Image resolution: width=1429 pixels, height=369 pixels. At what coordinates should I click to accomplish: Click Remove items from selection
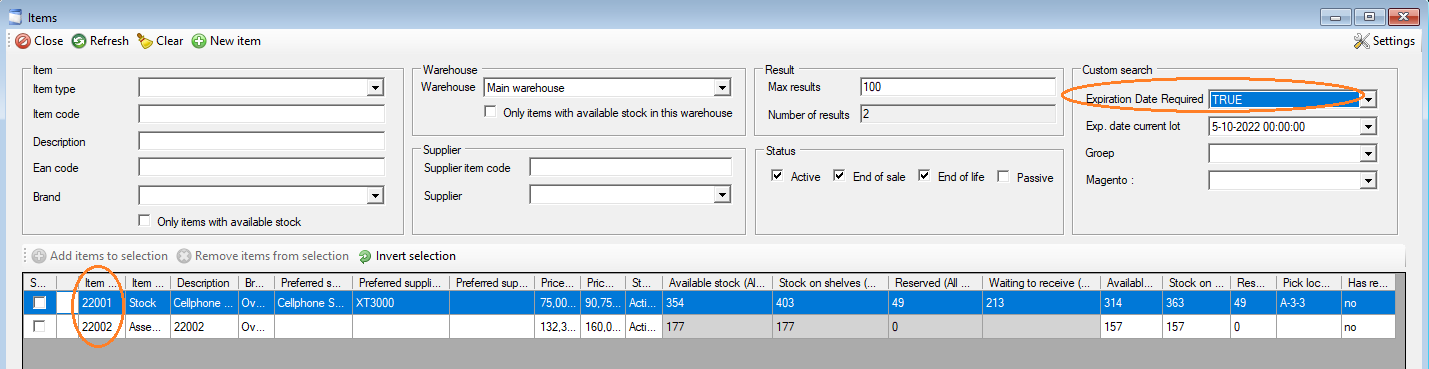[x=263, y=256]
